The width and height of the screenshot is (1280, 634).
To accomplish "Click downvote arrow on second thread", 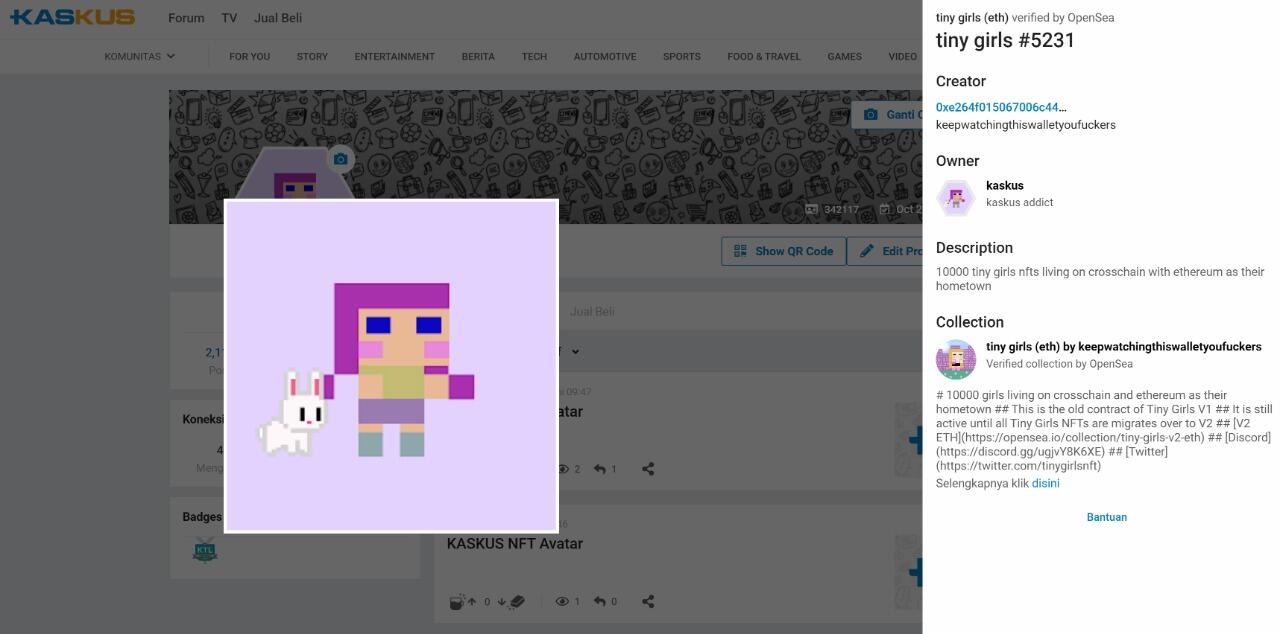I will [502, 601].
